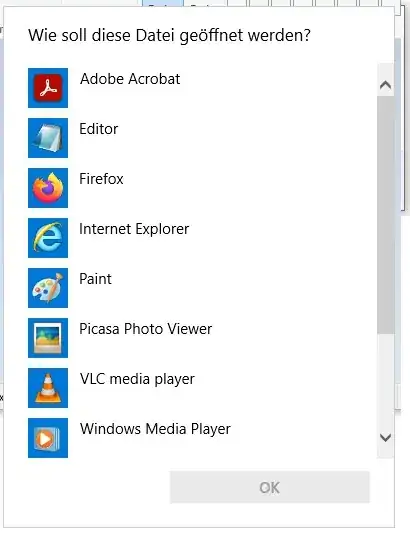Click the 'Paint' label
The height and width of the screenshot is (533, 410).
(95, 279)
